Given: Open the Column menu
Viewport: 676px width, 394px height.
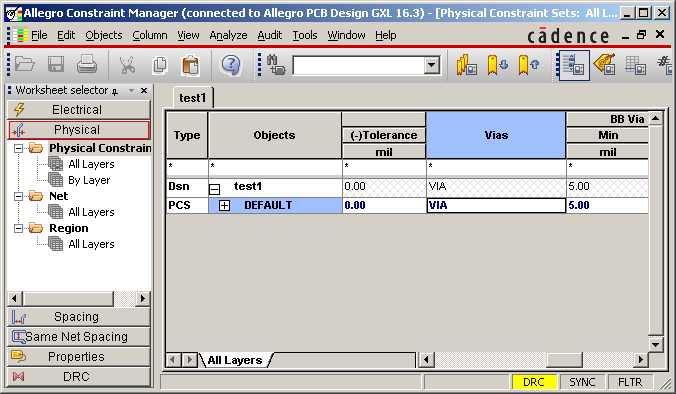Looking at the screenshot, I should tap(150, 35).
